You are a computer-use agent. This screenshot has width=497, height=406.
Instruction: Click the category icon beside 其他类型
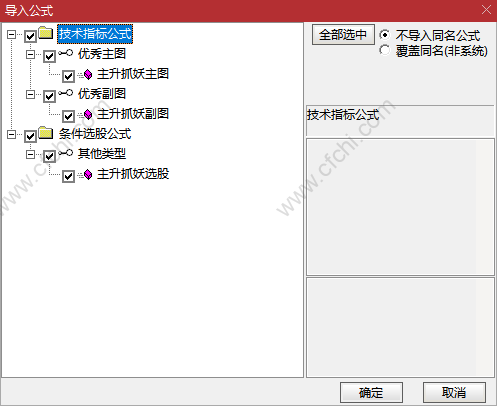point(66,153)
